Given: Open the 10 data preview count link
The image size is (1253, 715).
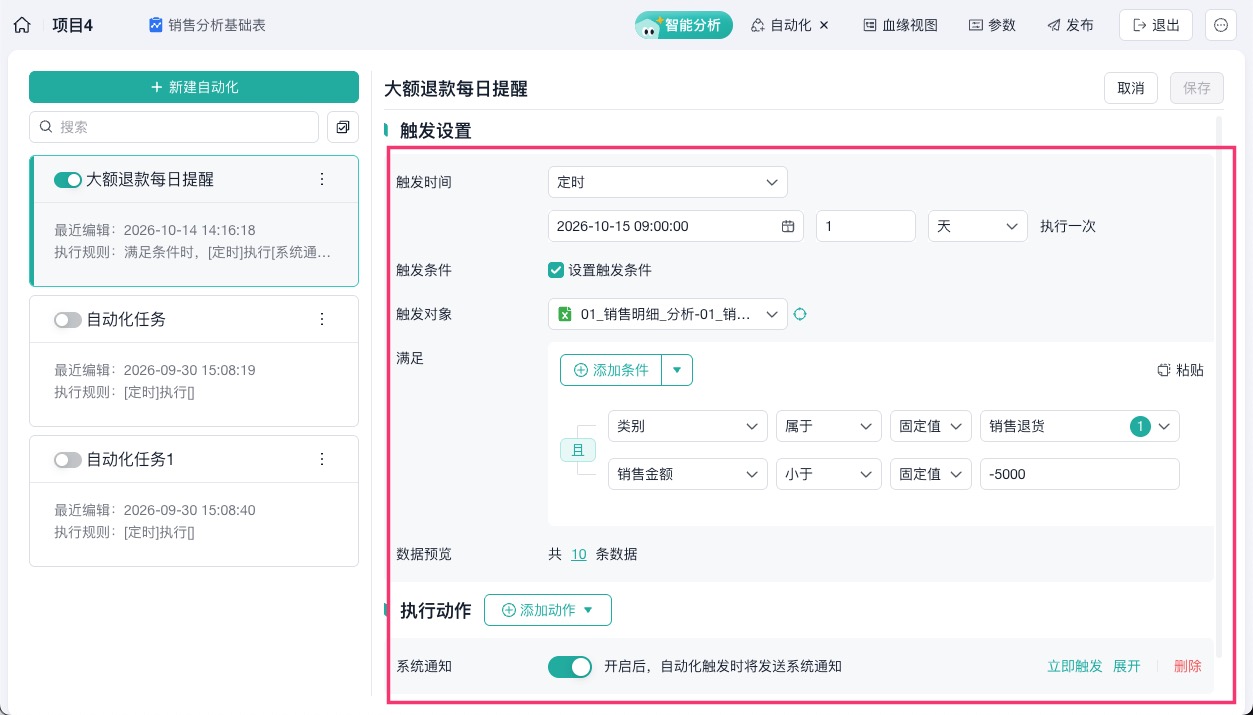Looking at the screenshot, I should pos(579,554).
